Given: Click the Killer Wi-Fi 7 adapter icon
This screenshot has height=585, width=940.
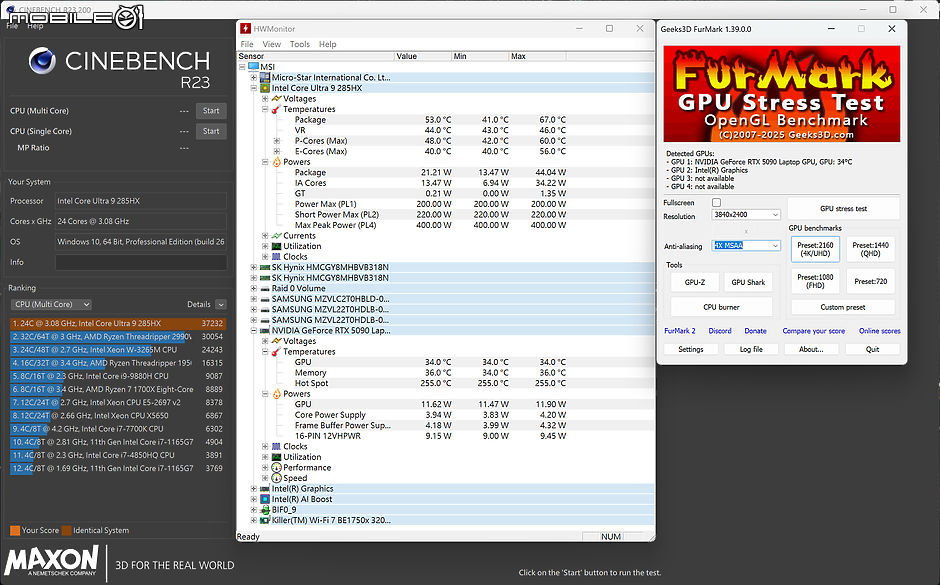Looking at the screenshot, I should pyautogui.click(x=265, y=520).
